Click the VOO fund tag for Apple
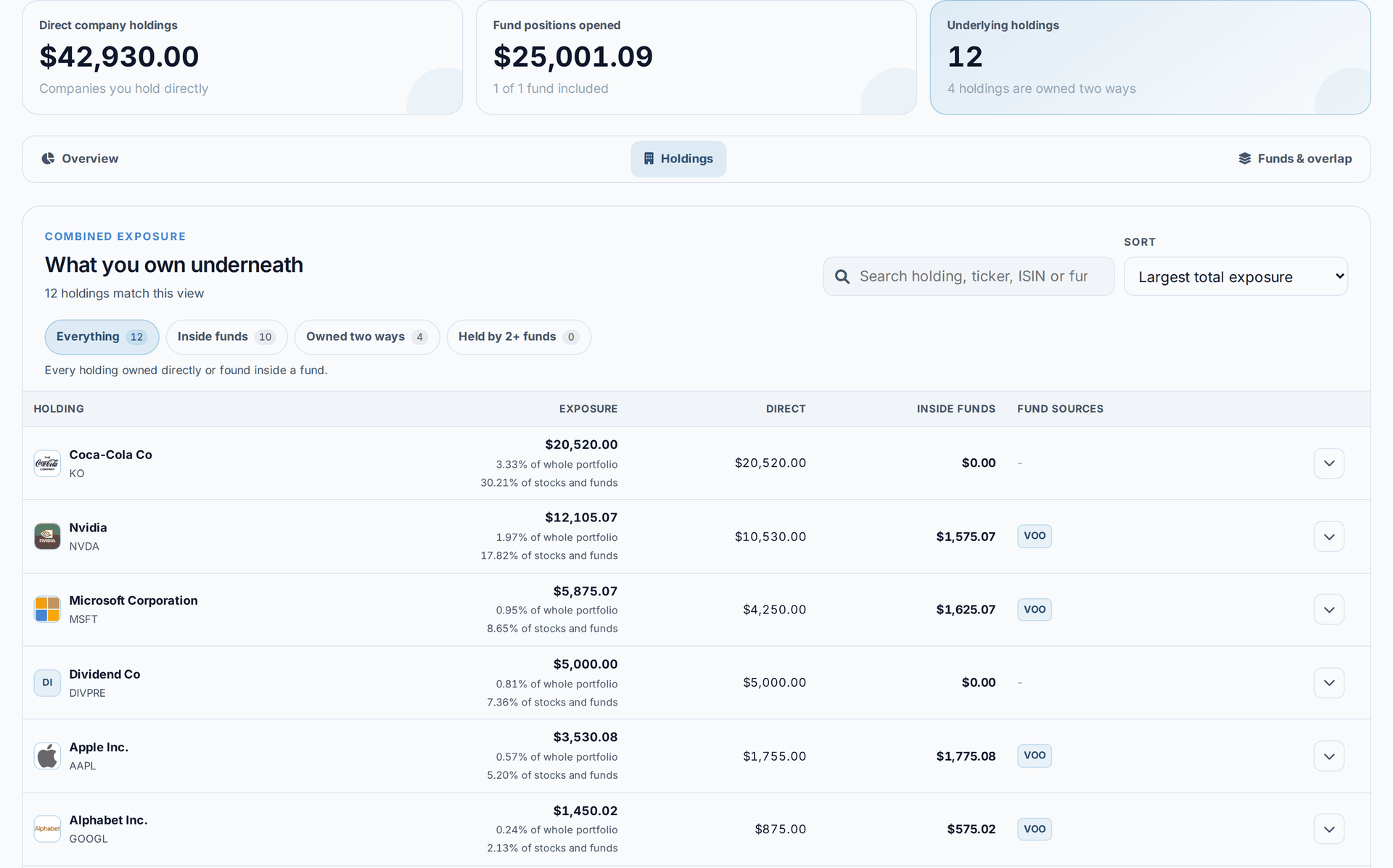The image size is (1393, 868). click(1034, 756)
